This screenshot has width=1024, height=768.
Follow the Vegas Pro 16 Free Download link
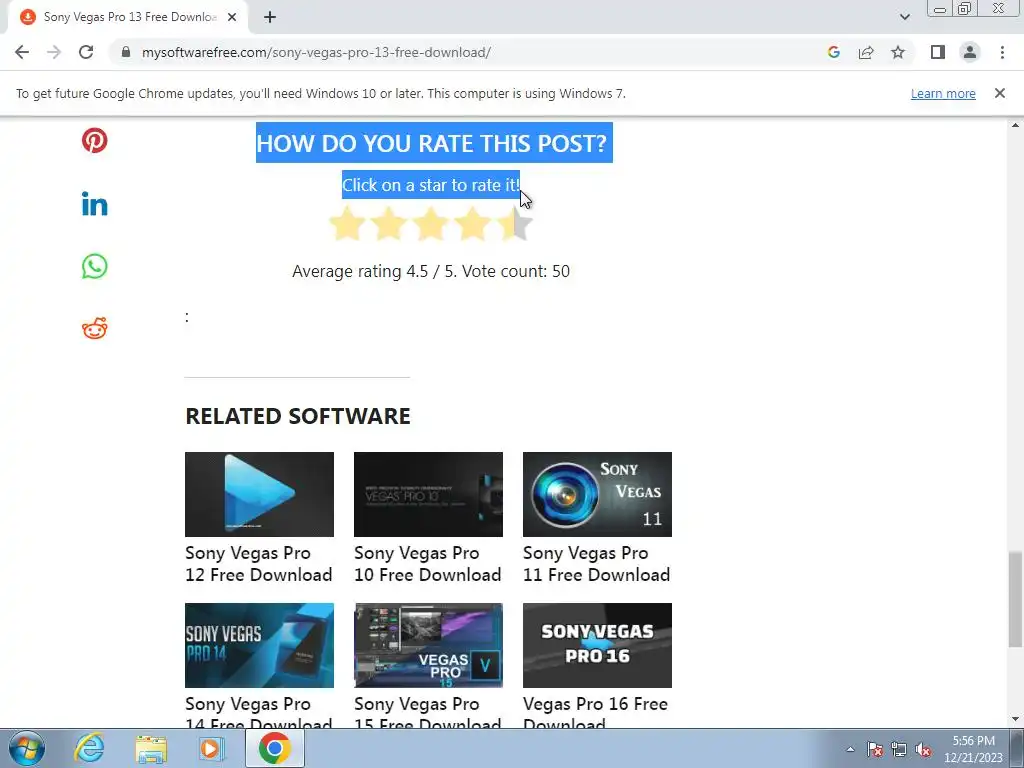point(596,711)
